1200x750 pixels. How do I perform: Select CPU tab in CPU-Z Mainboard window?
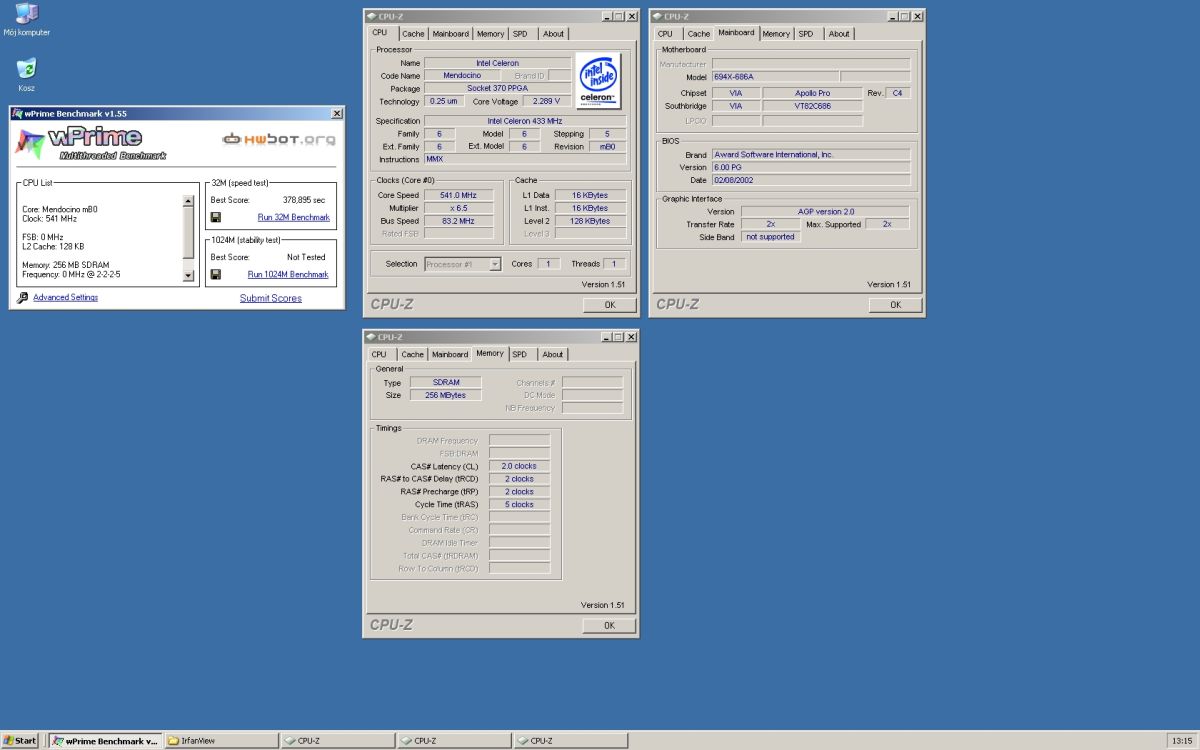tap(665, 34)
